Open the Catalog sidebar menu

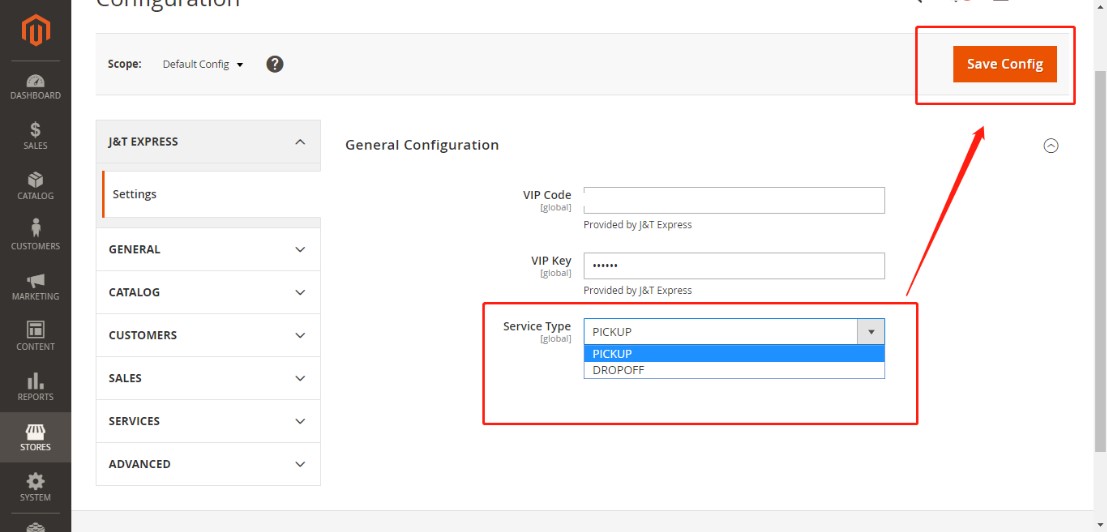(x=35, y=186)
